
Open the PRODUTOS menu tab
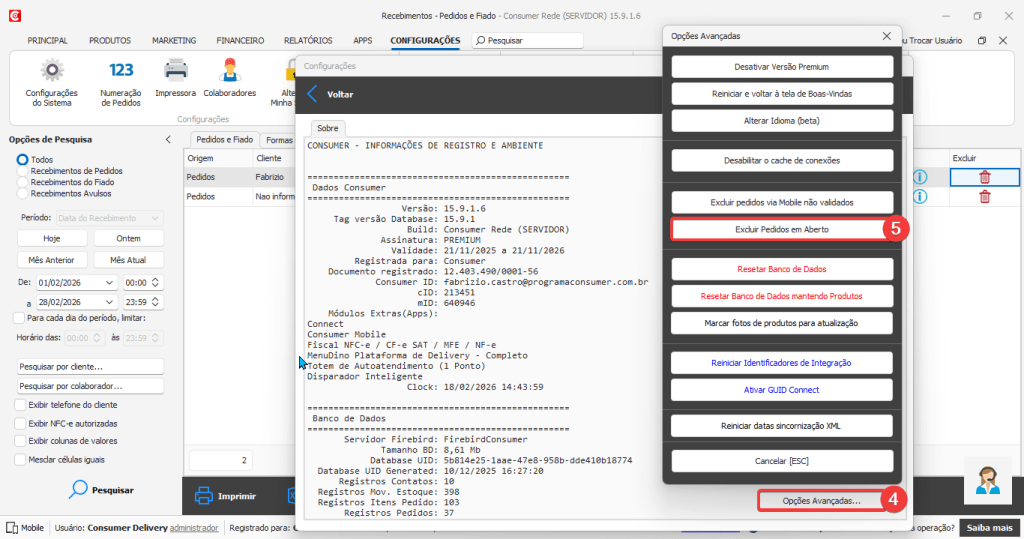[110, 41]
